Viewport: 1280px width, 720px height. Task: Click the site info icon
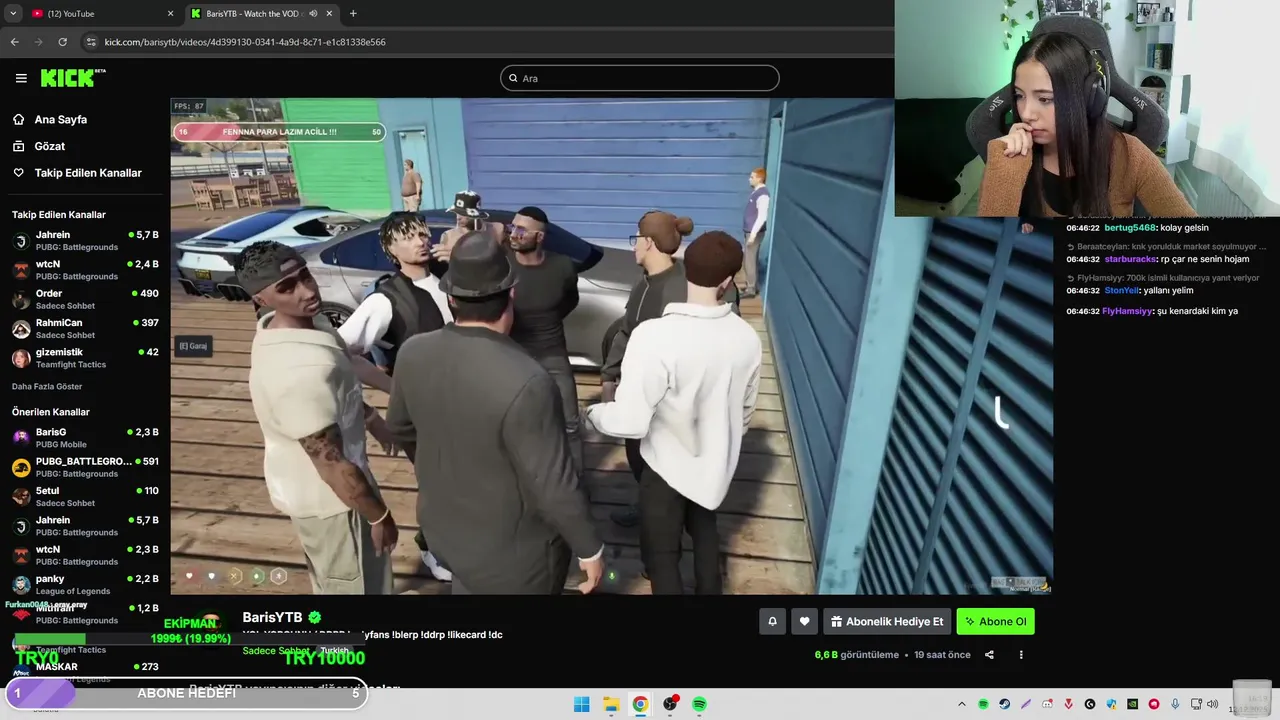click(x=91, y=42)
